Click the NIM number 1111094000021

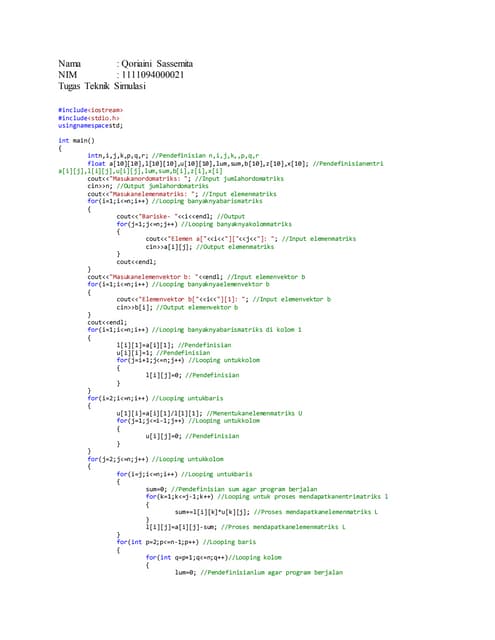tap(153, 75)
